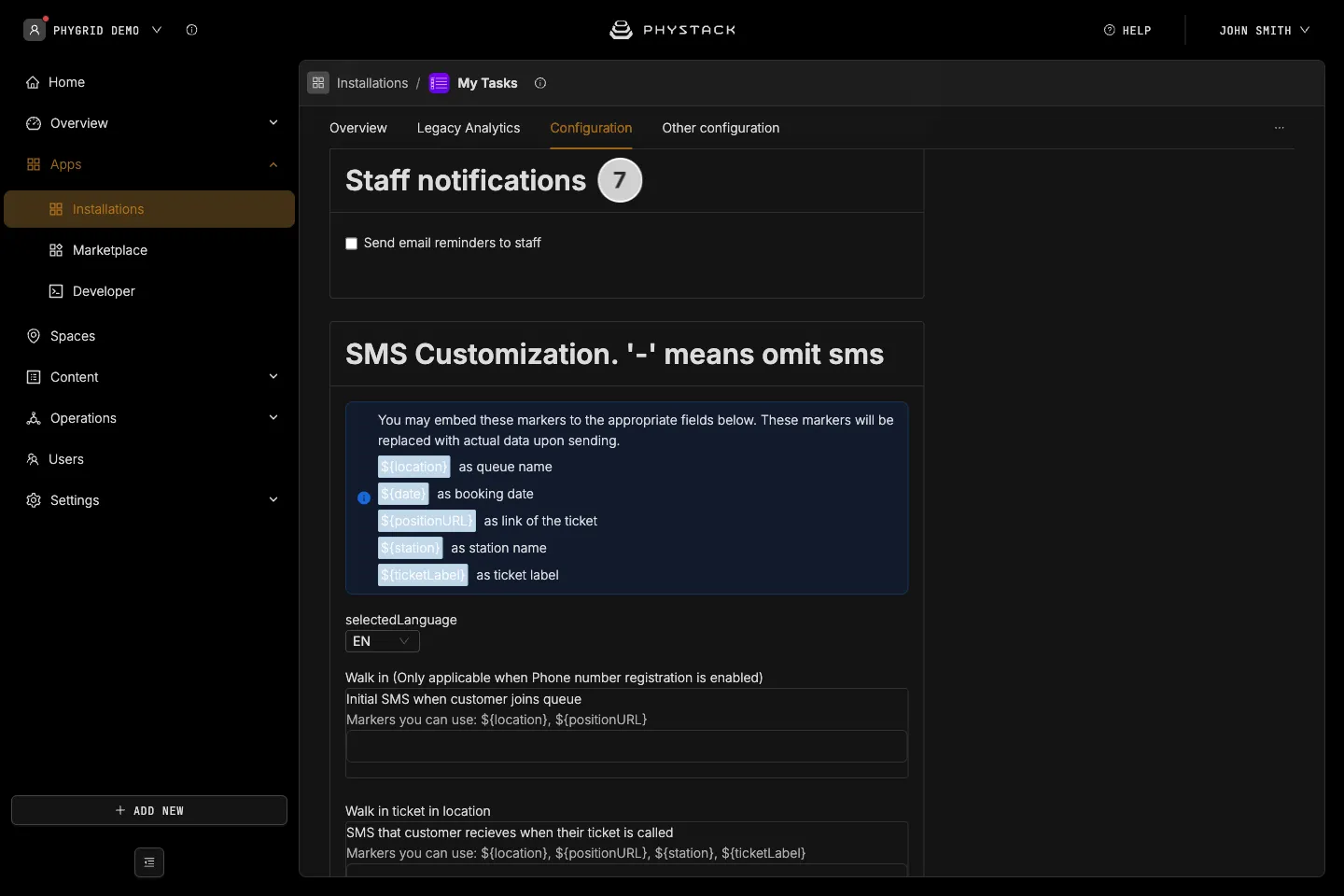Click the Installations grid icon in breadcrumb
1344x896 pixels.
318,83
